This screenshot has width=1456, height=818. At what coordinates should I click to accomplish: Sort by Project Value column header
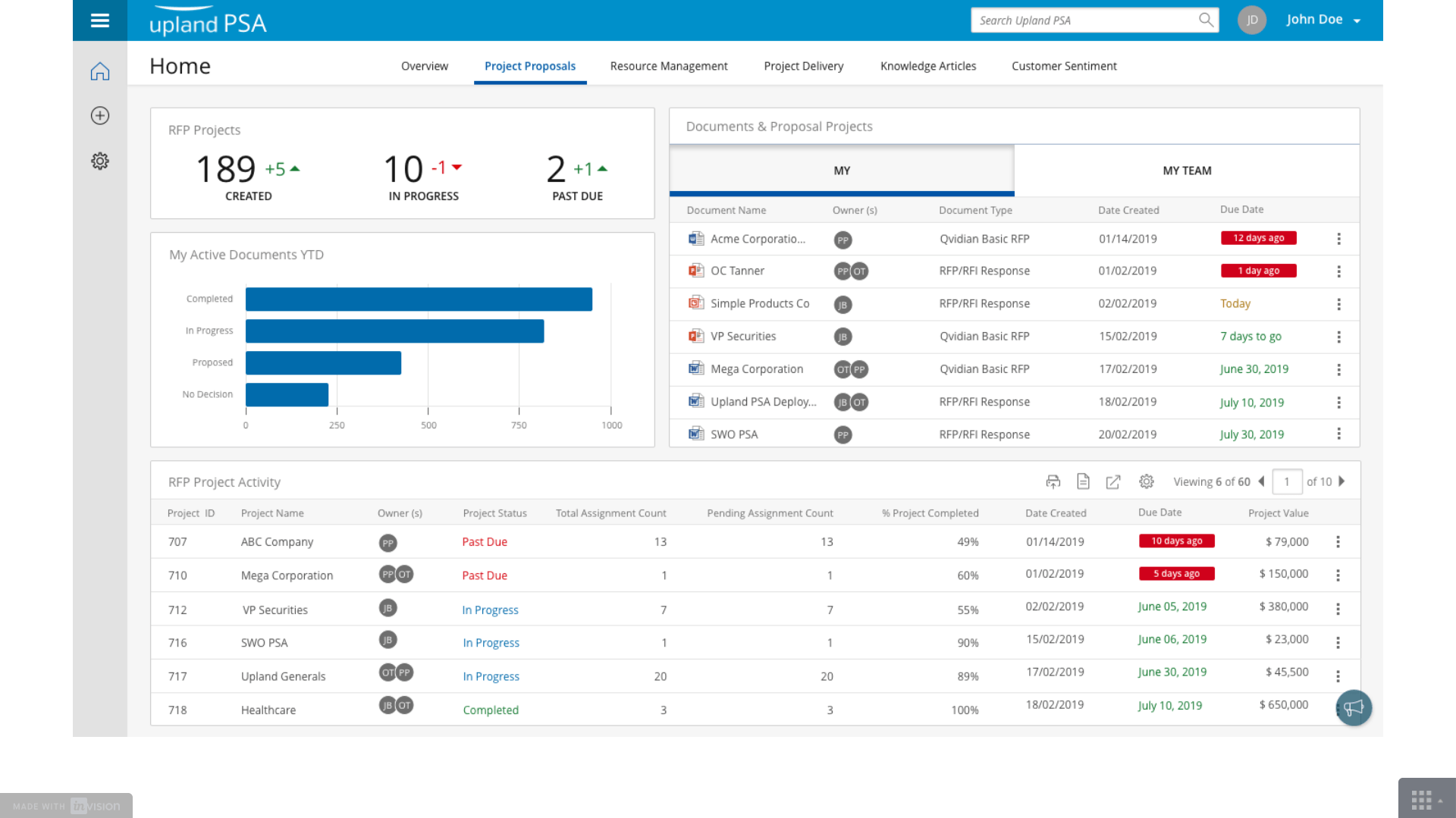tap(1279, 513)
